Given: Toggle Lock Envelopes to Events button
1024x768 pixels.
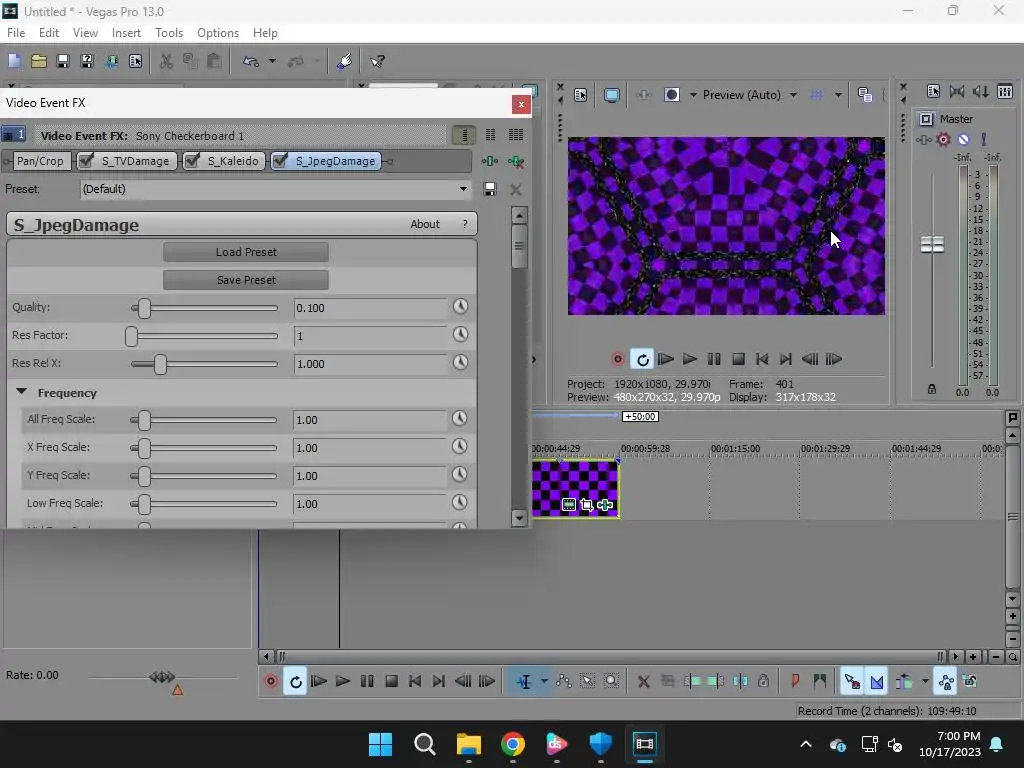Looking at the screenshot, I should coord(946,682).
